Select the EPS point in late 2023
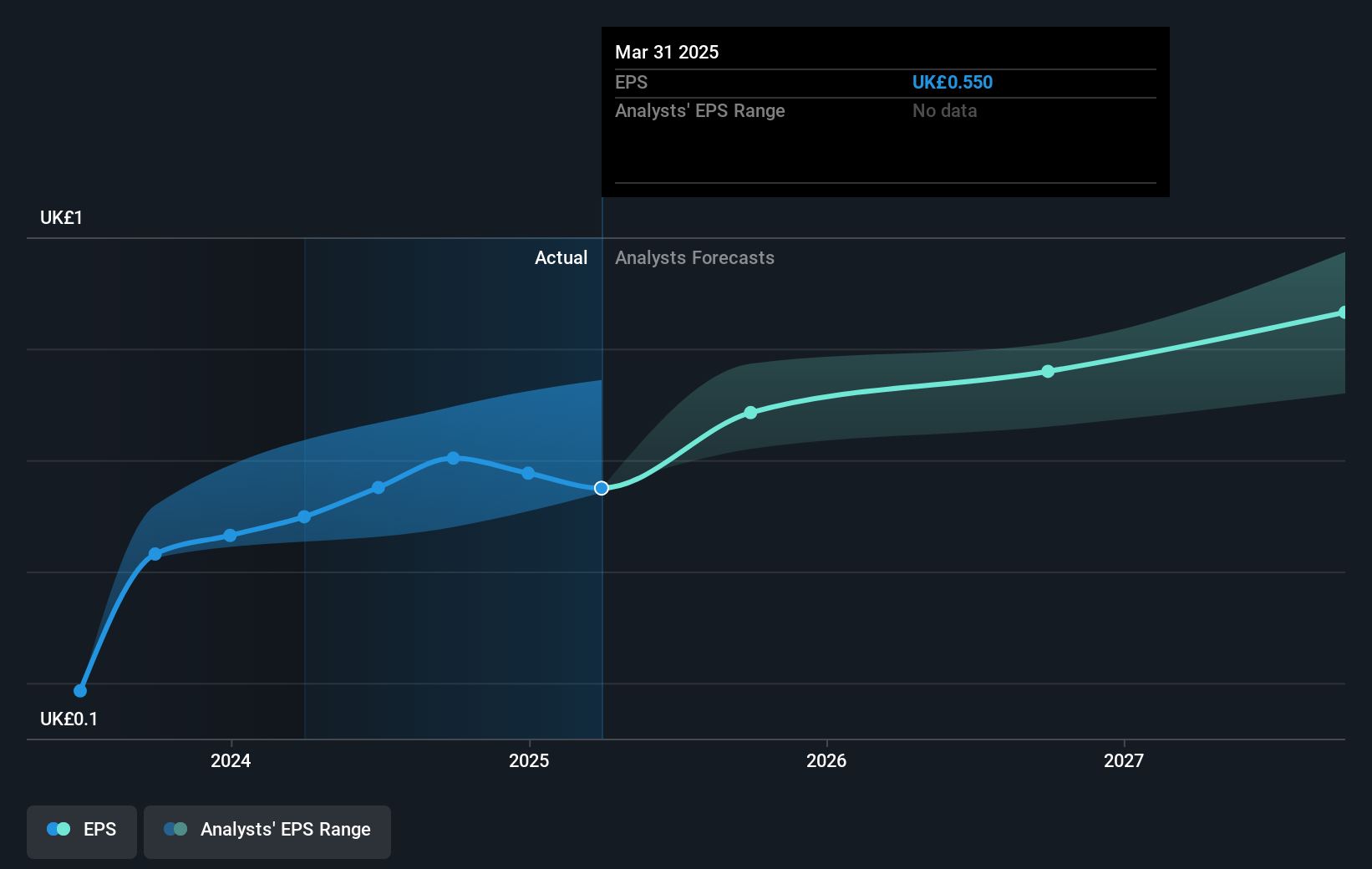 [155, 554]
